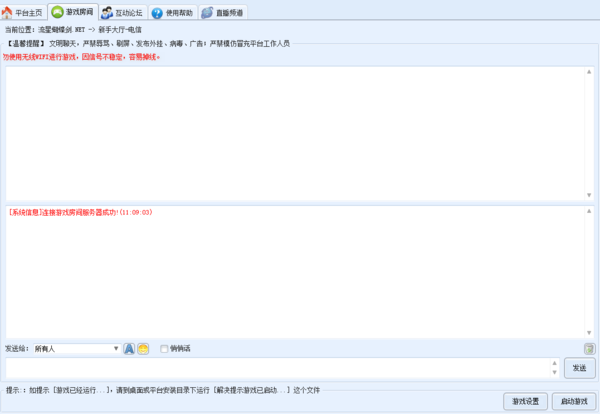
Task: Switch to the 游戏房间 tab
Action: [x=73, y=12]
